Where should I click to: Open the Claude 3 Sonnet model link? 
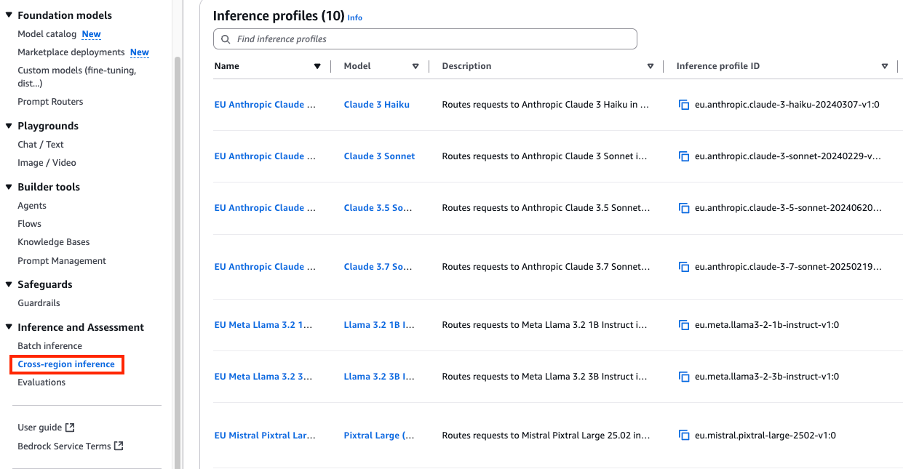click(379, 156)
